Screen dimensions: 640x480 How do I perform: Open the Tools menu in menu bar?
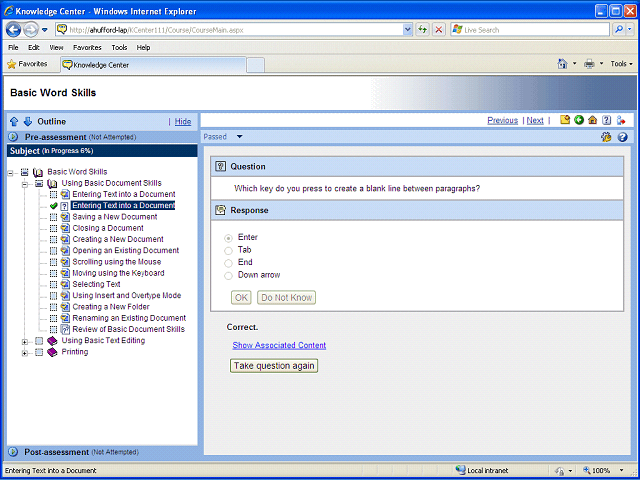pos(119,47)
